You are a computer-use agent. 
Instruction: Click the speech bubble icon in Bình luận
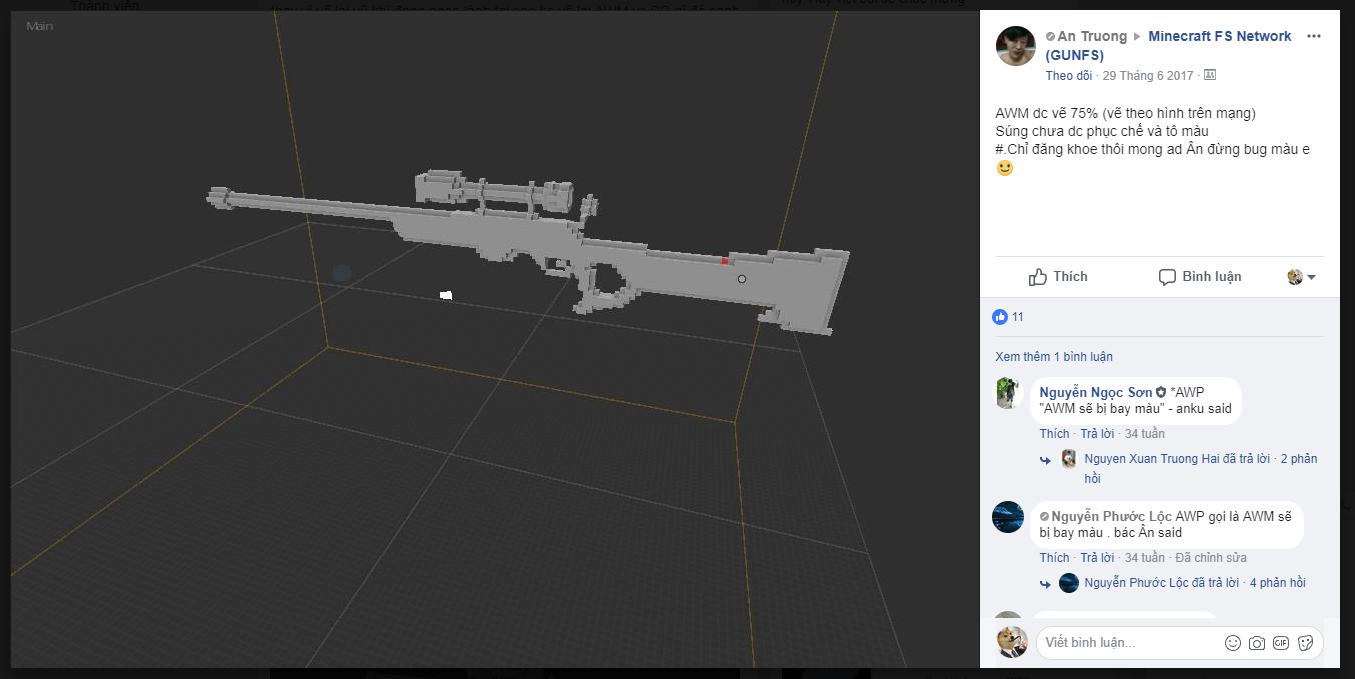[1167, 278]
